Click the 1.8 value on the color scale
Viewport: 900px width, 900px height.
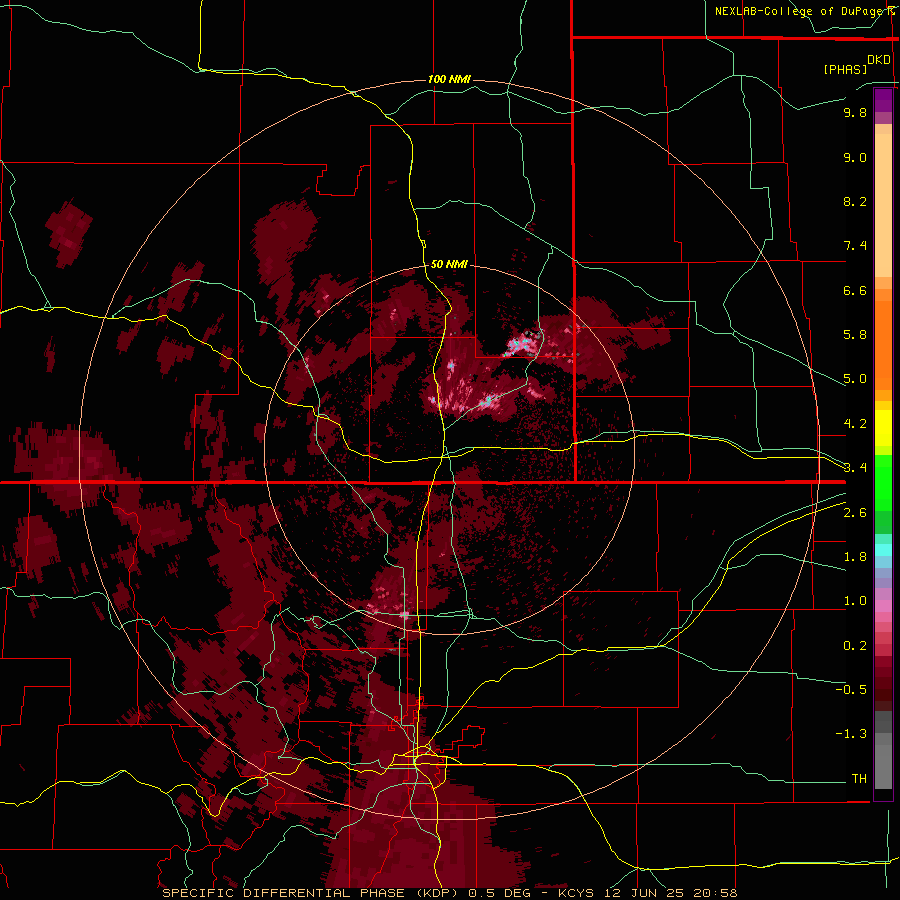click(x=855, y=557)
